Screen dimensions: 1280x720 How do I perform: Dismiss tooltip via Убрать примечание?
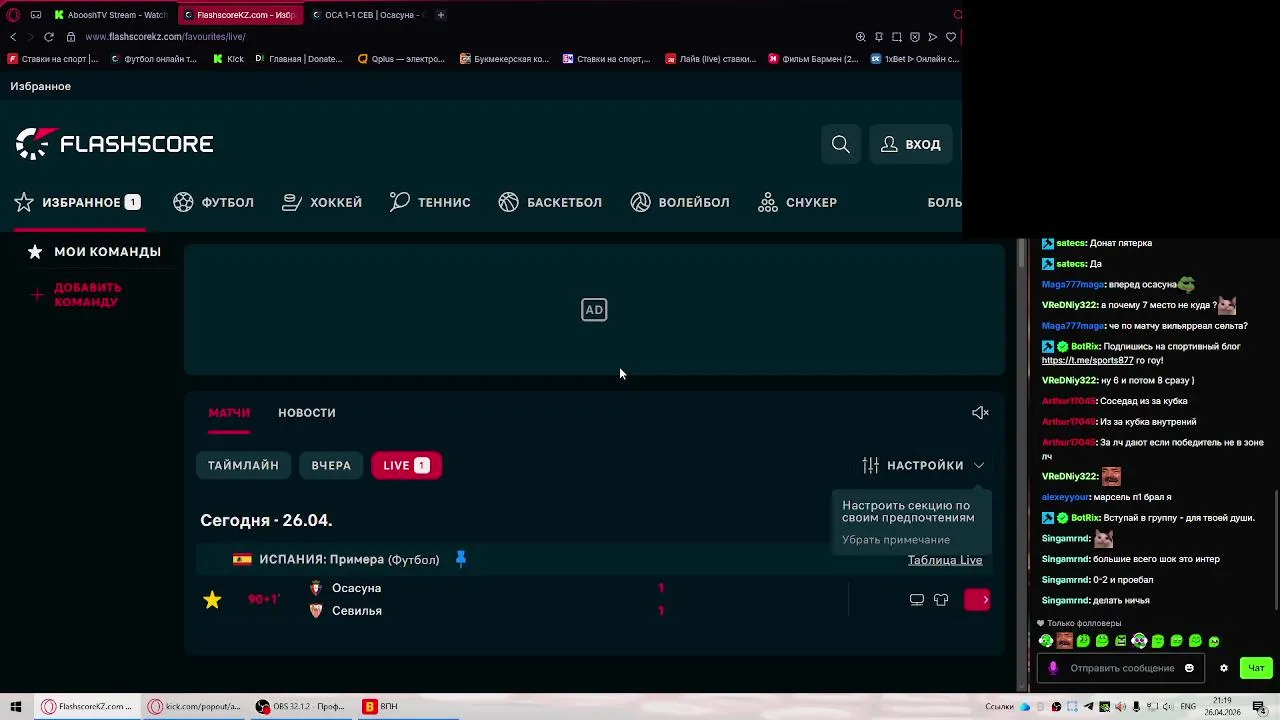coord(896,540)
